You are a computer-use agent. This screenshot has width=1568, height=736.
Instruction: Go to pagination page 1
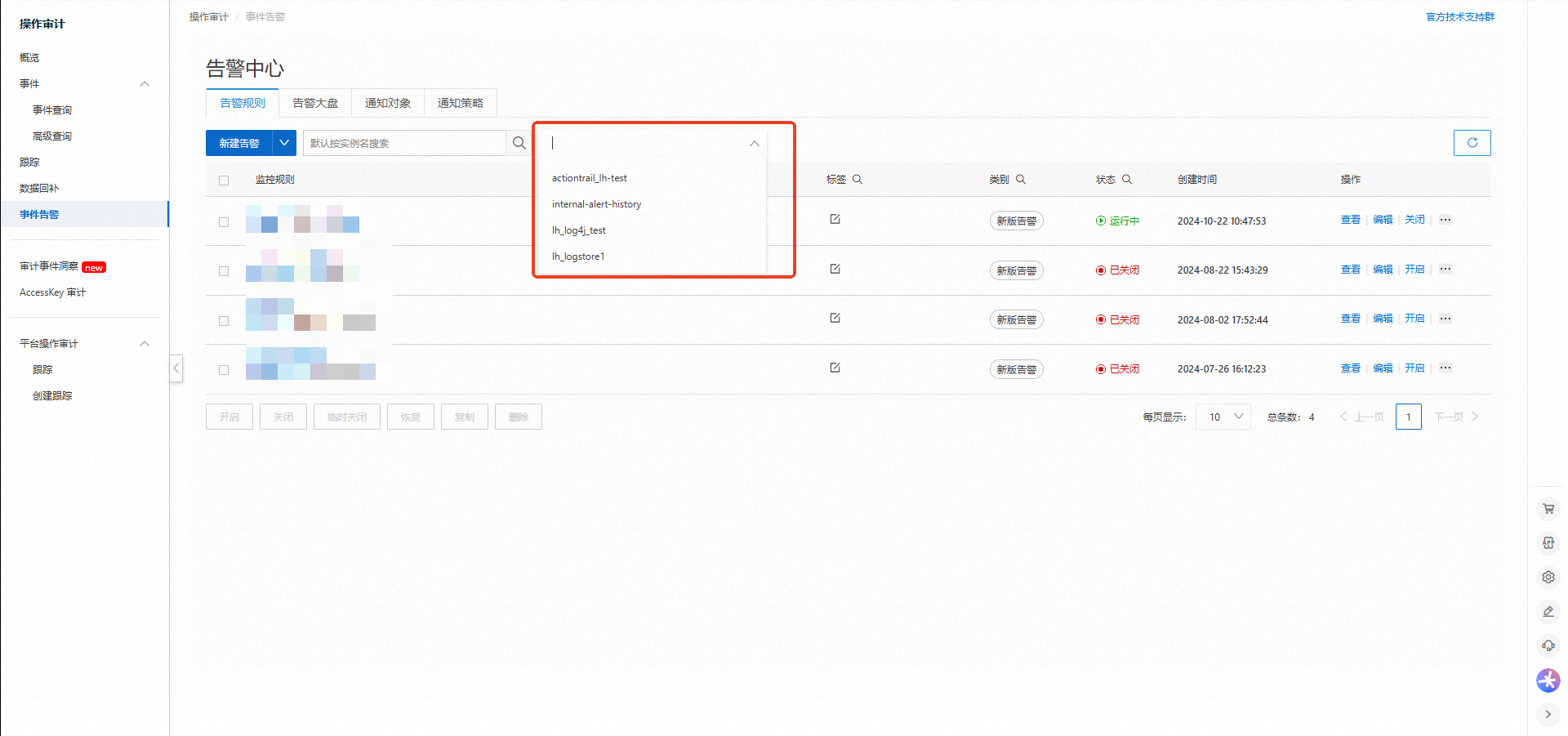(1409, 417)
